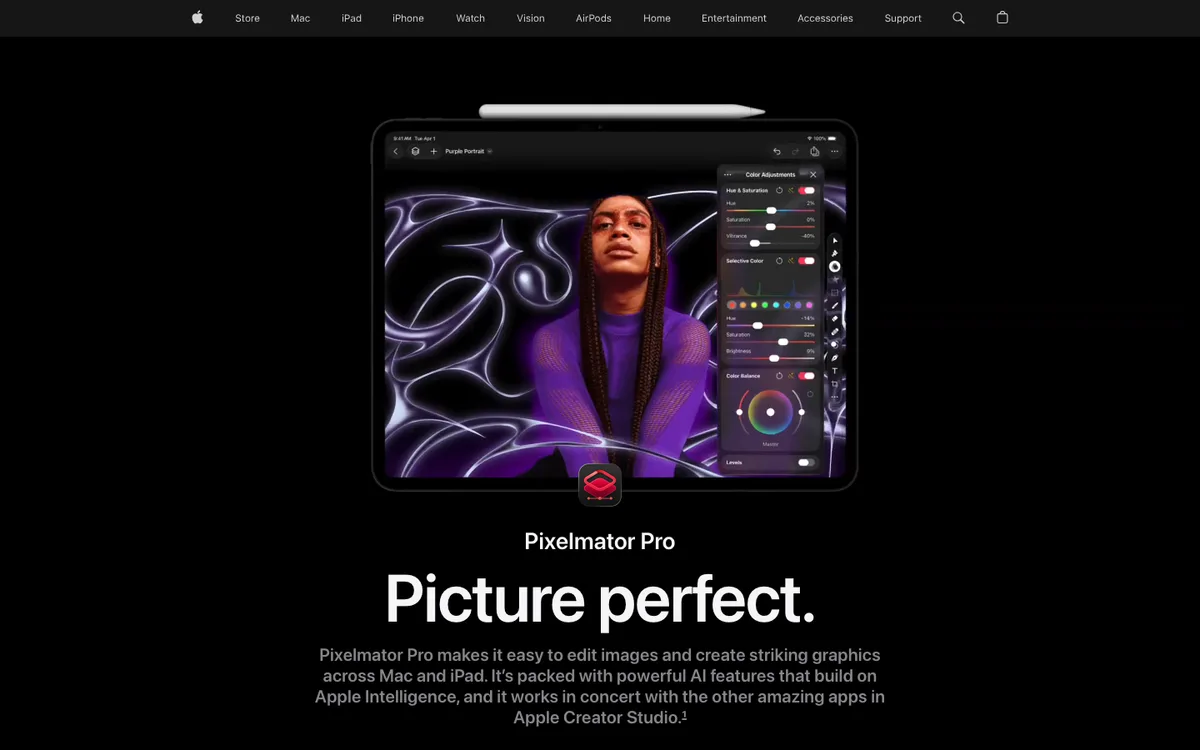Image resolution: width=1200 pixels, height=750 pixels.
Task: Select the Eraser tool
Action: (835, 318)
